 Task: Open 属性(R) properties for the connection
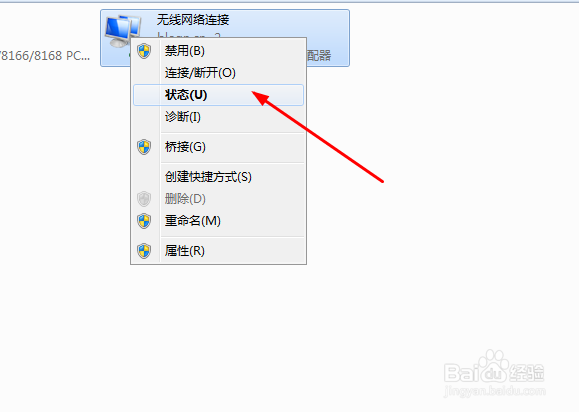tap(218, 251)
